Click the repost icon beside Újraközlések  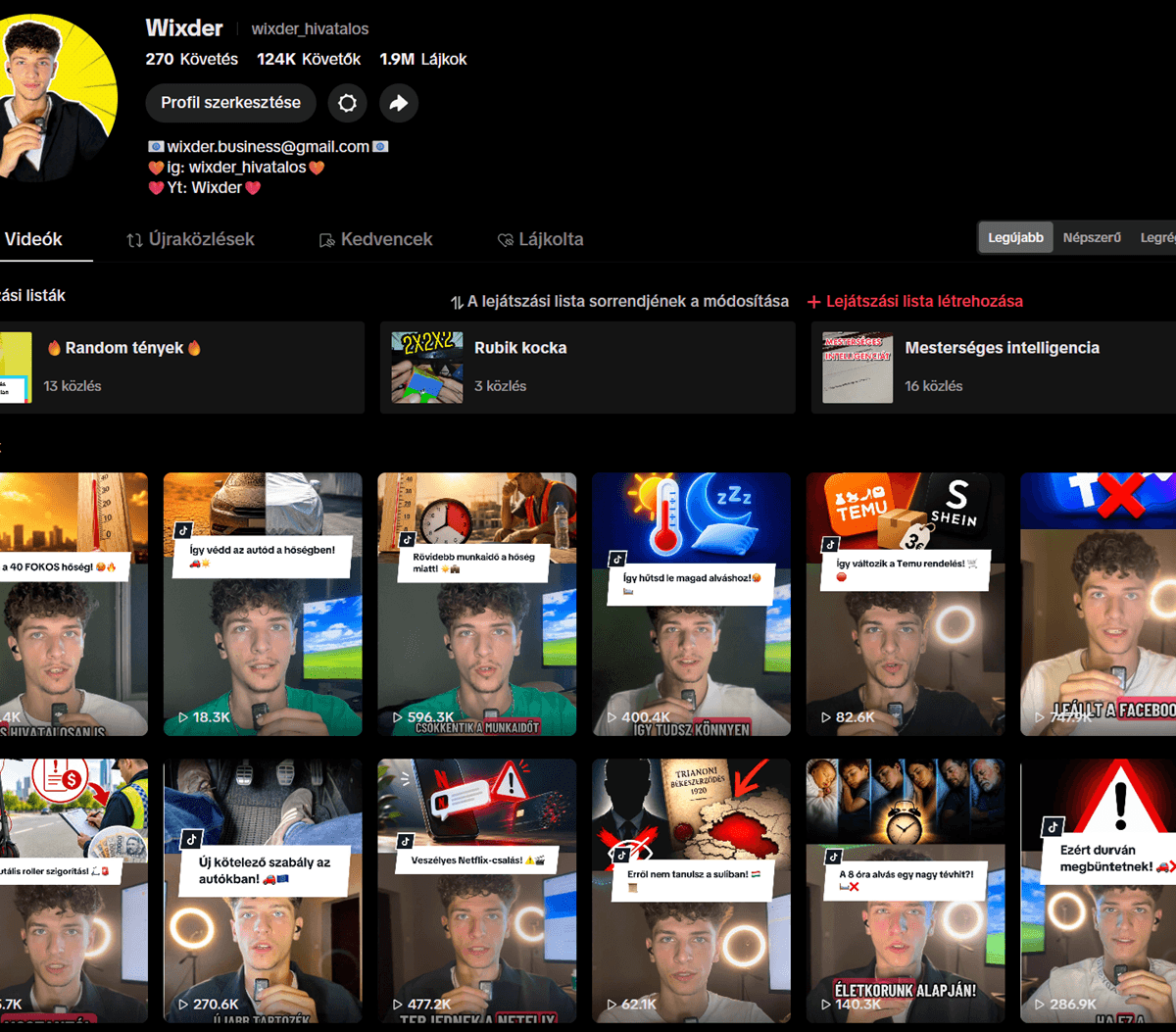(x=134, y=240)
